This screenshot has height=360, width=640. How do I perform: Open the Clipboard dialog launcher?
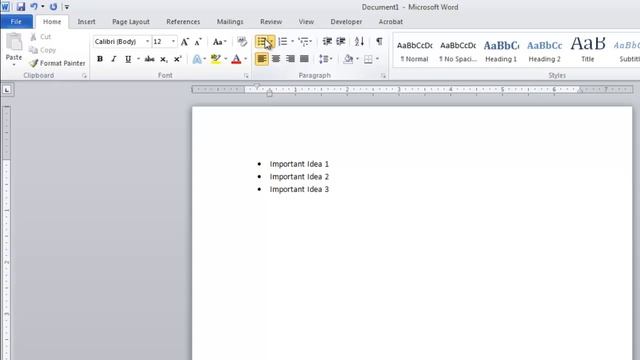(84, 76)
